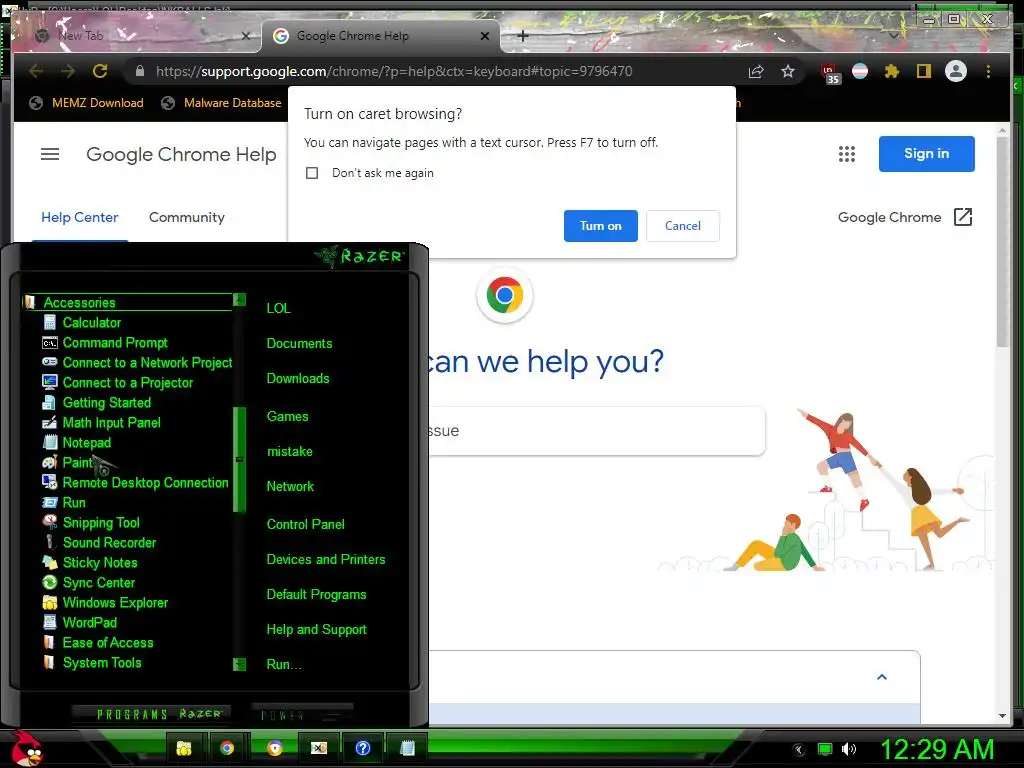This screenshot has height=768, width=1024.
Task: Close the New Tab tab
Action: coord(246,37)
